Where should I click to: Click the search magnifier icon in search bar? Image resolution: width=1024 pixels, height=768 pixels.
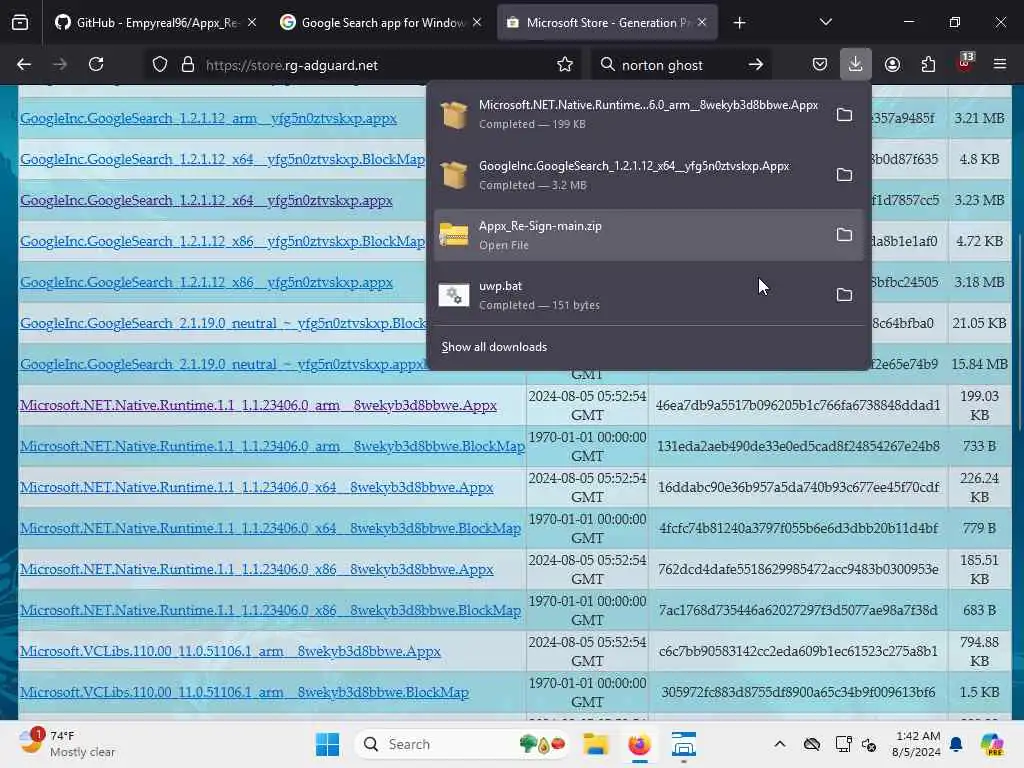click(x=607, y=65)
